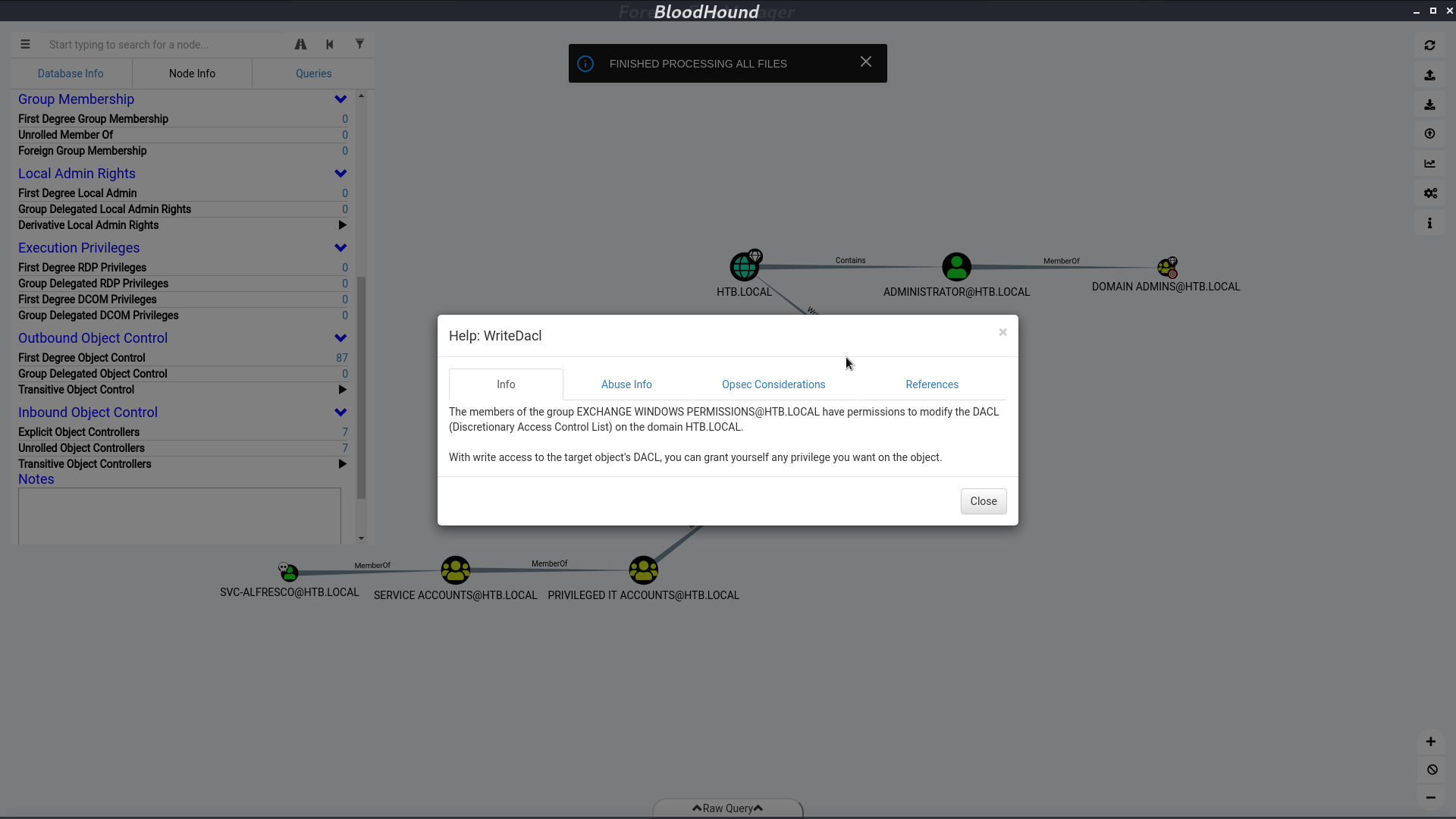Collapse the Local Admin Rights section

[x=340, y=174]
